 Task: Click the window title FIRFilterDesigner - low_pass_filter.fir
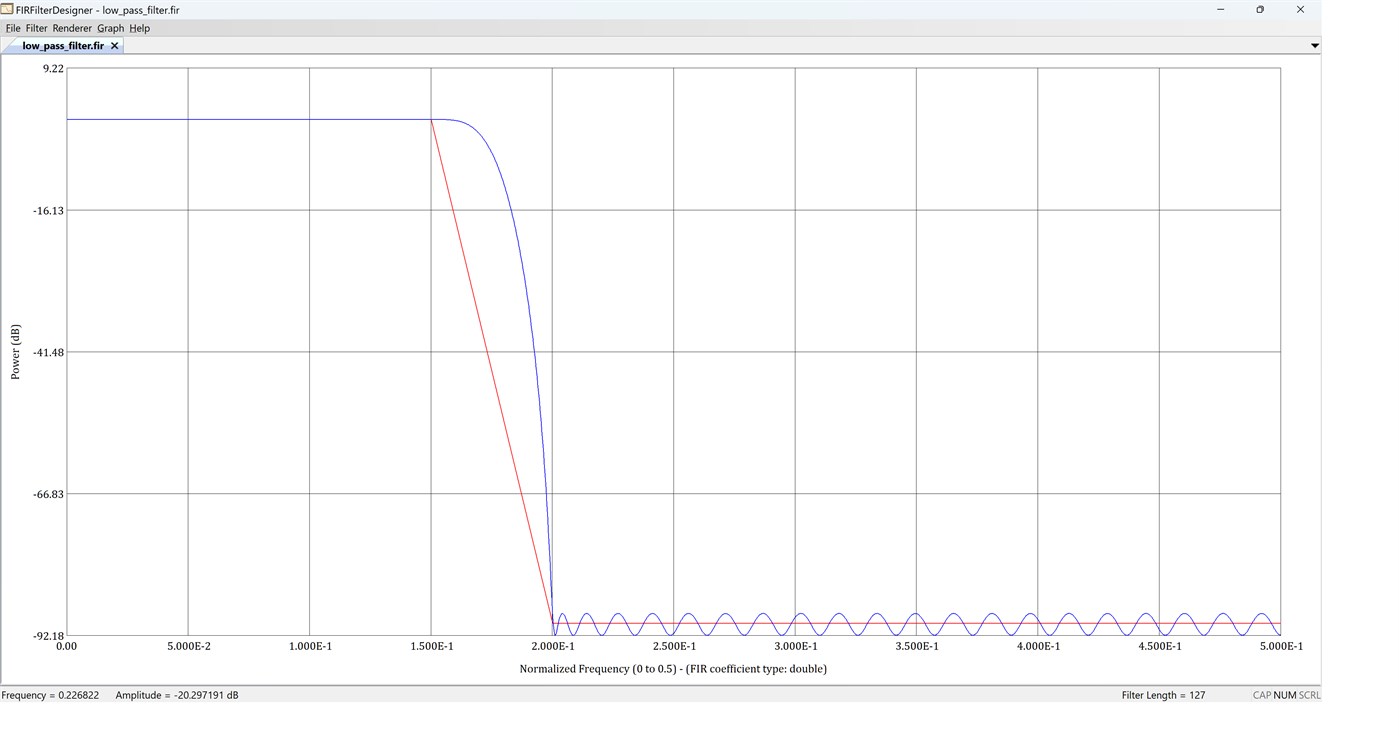point(98,10)
